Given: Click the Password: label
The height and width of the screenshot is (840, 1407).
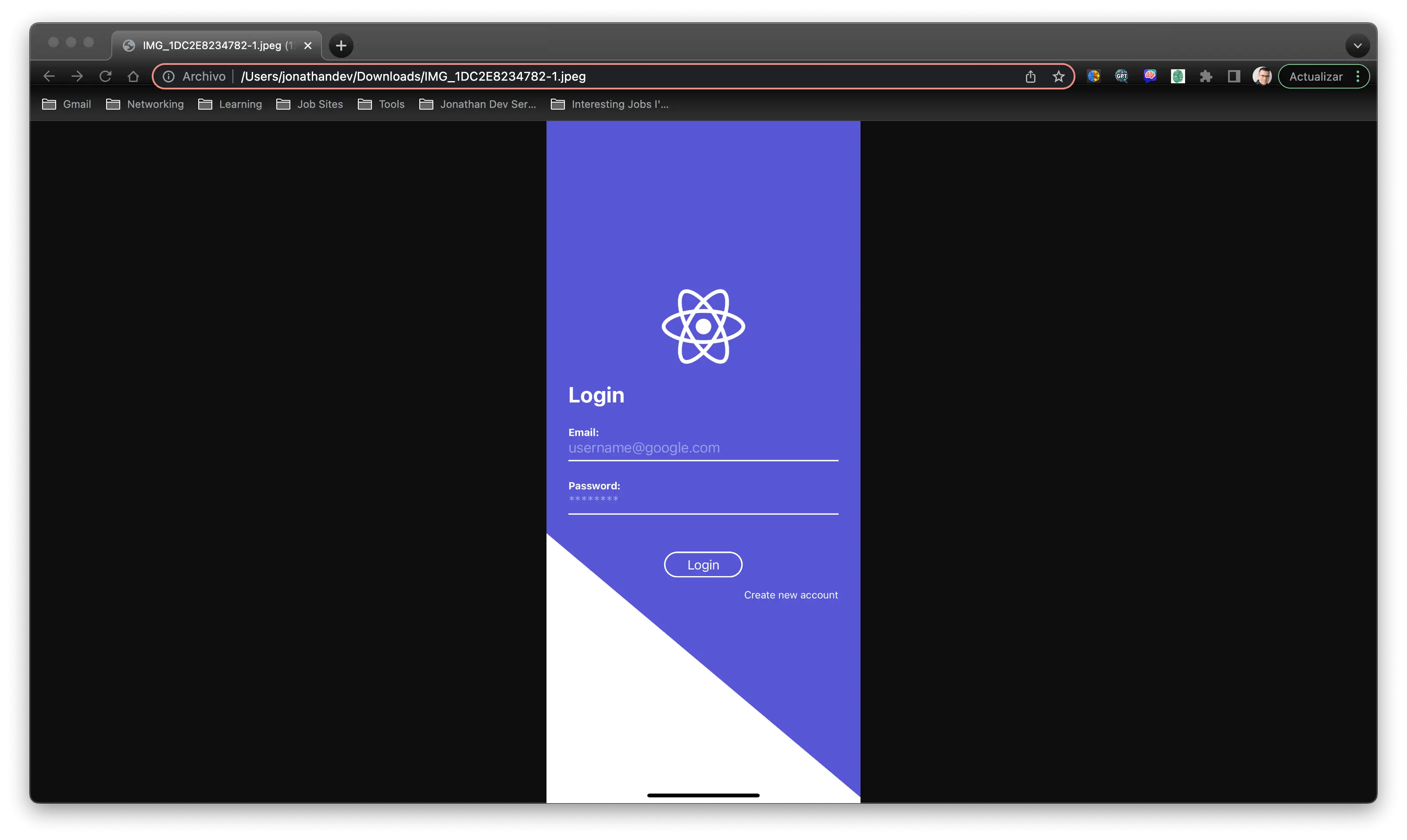Looking at the screenshot, I should 594,486.
